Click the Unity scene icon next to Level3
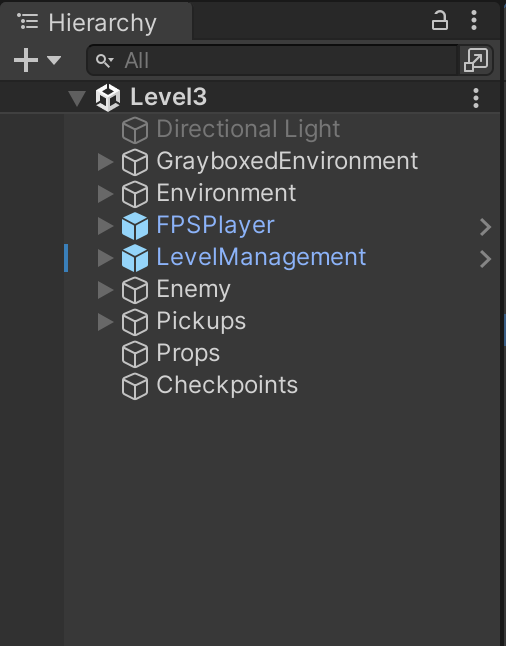 108,98
